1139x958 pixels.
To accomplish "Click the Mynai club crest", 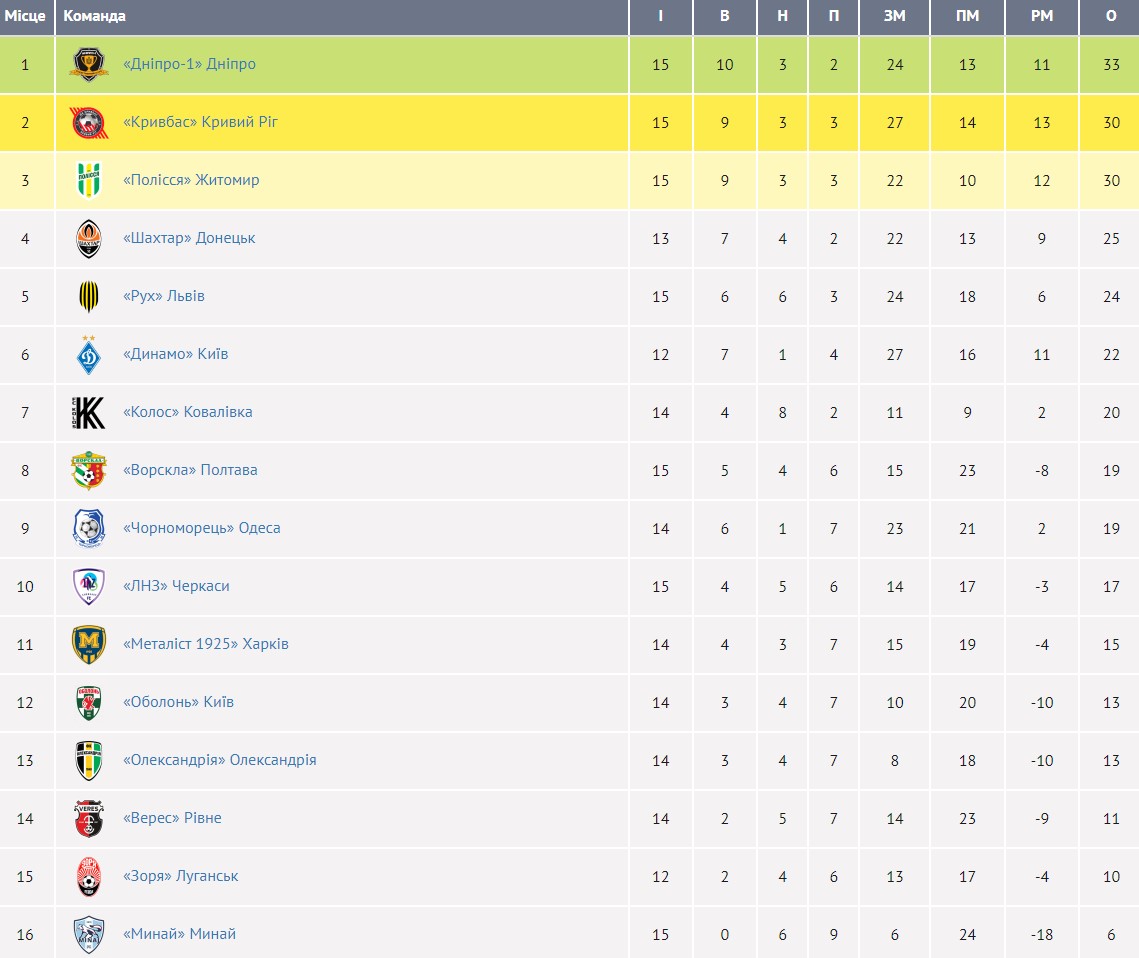I will click(x=88, y=935).
